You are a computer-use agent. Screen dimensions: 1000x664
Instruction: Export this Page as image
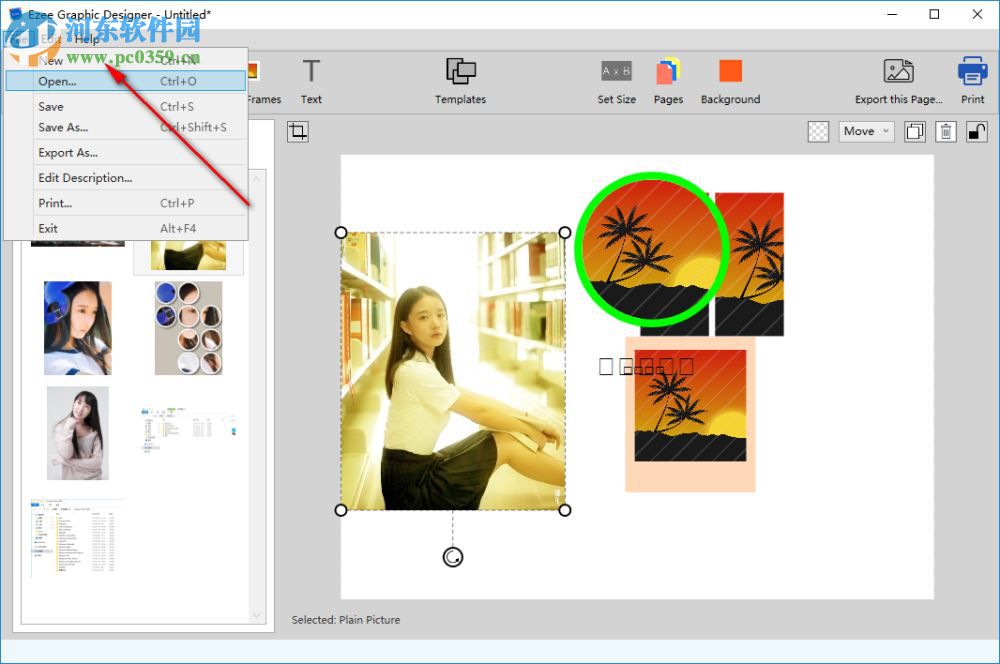(897, 80)
